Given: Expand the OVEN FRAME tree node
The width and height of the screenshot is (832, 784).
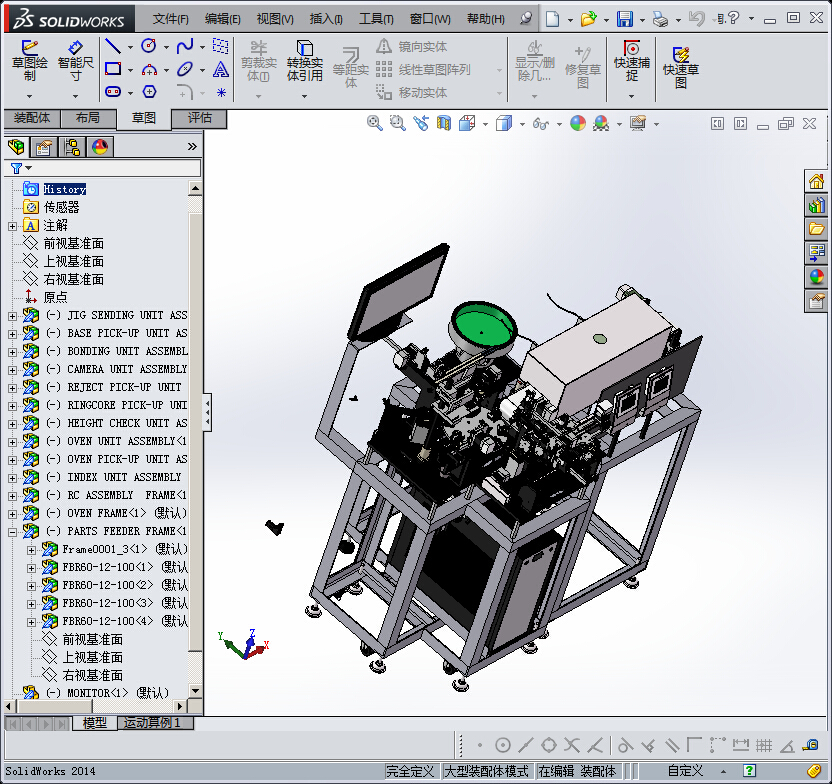Looking at the screenshot, I should [12, 513].
